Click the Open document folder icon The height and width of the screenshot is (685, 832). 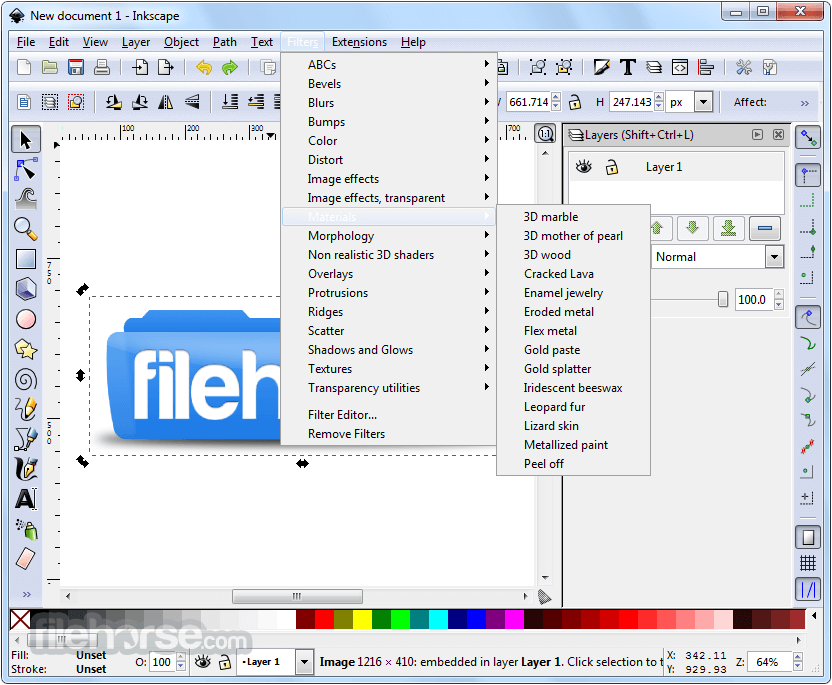pyautogui.click(x=50, y=67)
